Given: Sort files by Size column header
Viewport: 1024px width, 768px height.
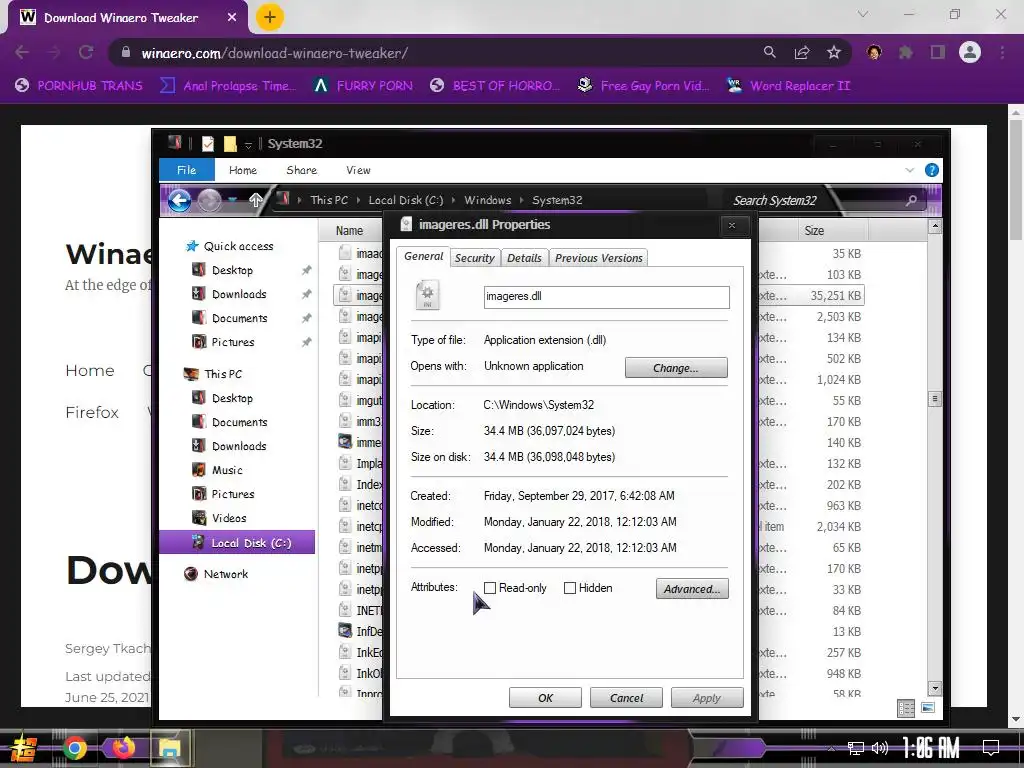Looking at the screenshot, I should click(814, 231).
